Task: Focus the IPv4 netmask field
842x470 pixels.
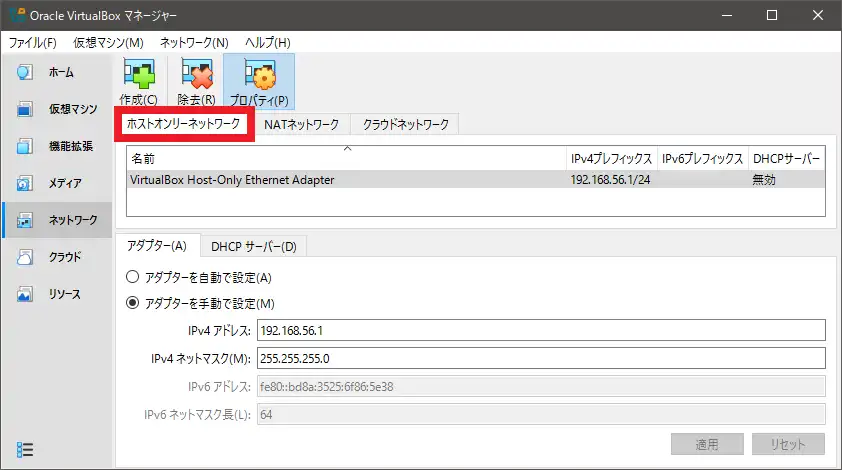Action: [x=541, y=358]
